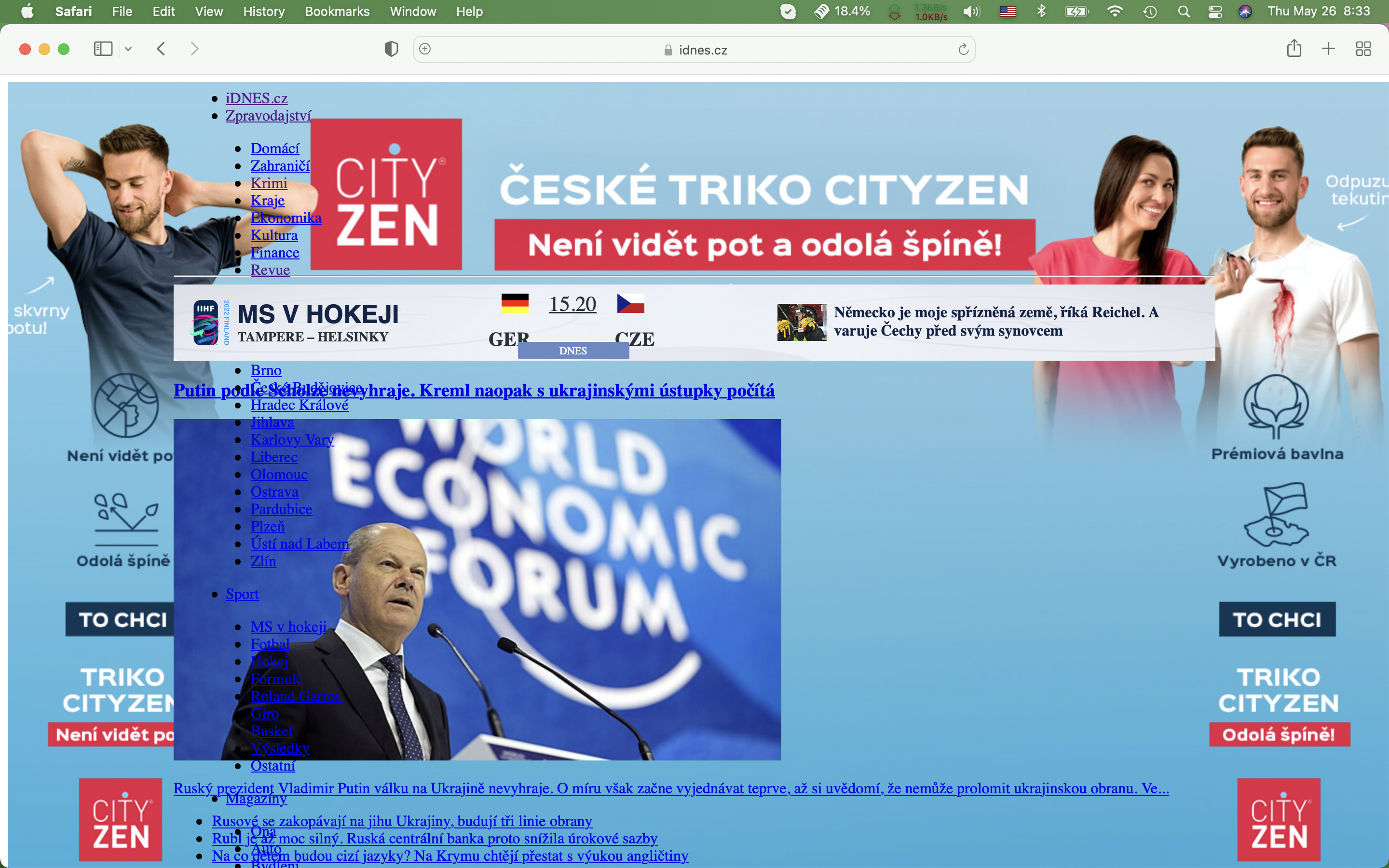Viewport: 1389px width, 868px height.
Task: Open the Reichel hockey article thumbnail
Action: pyautogui.click(x=802, y=322)
